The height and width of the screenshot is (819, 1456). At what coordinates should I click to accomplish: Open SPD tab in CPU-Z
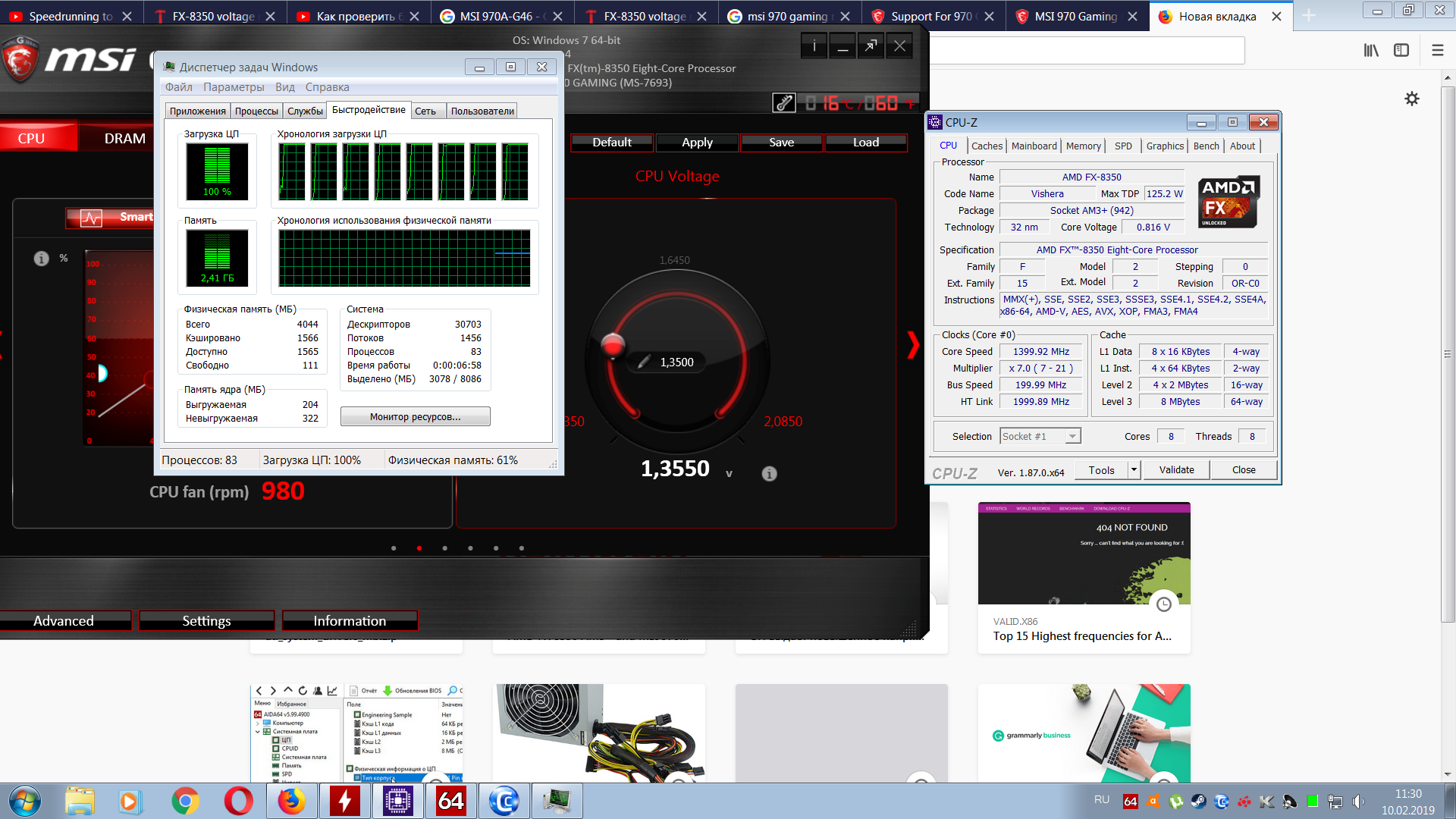pyautogui.click(x=1123, y=146)
